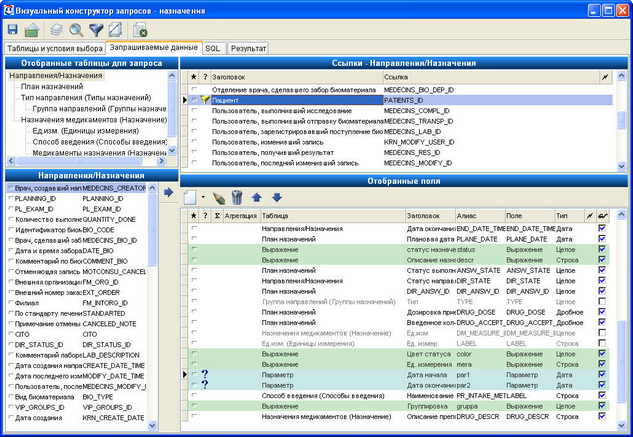Click the blue right arrow add-field button
This screenshot has height=437, width=633.
(169, 192)
